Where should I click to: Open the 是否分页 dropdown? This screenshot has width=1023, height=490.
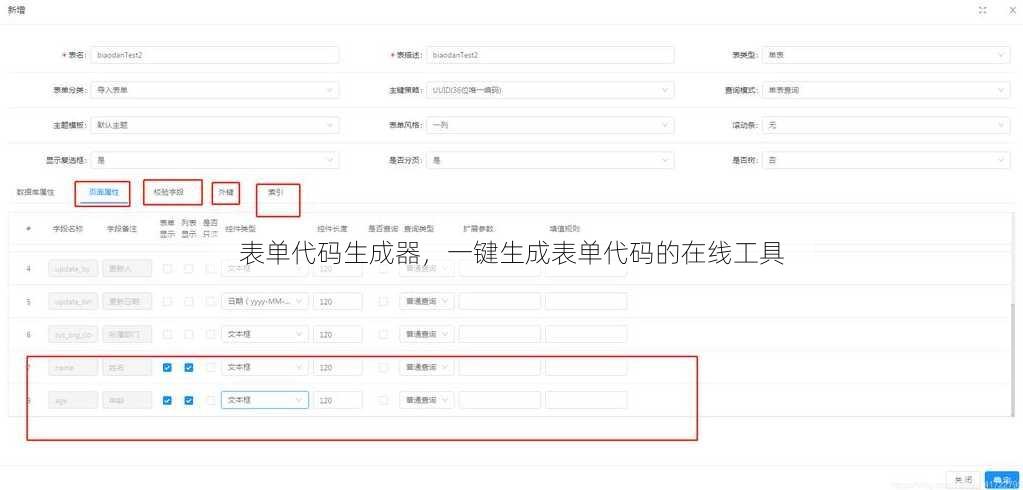coord(550,160)
